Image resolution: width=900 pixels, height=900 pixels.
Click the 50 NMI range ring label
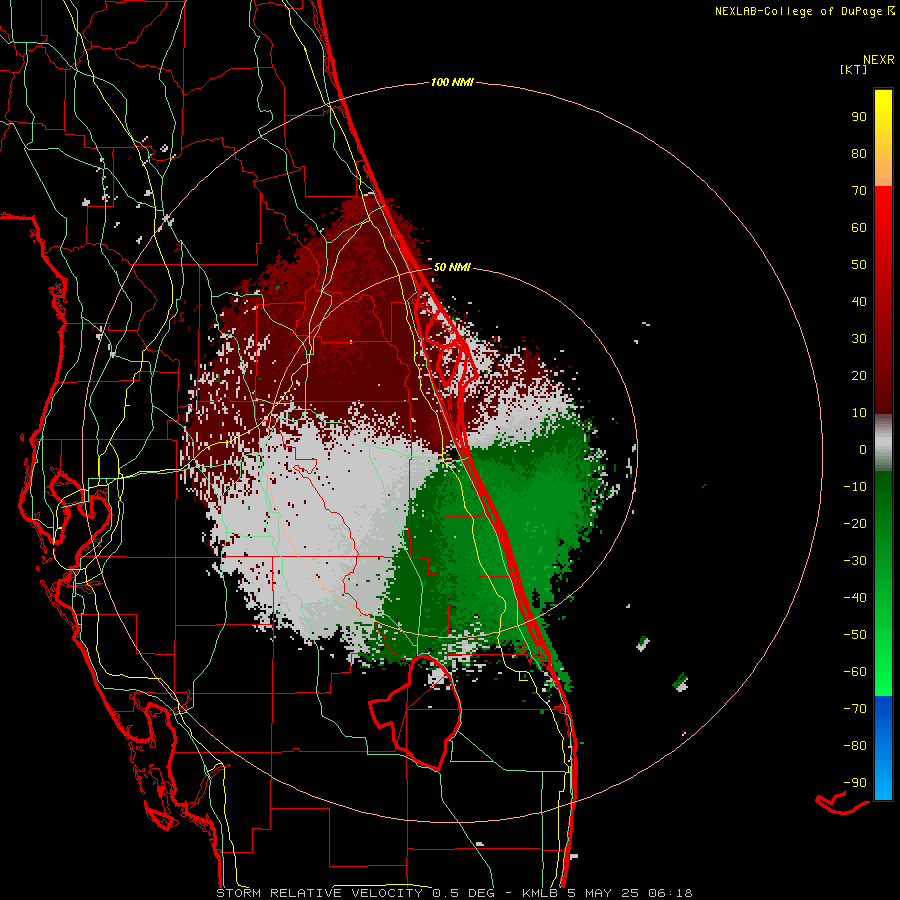coord(452,267)
